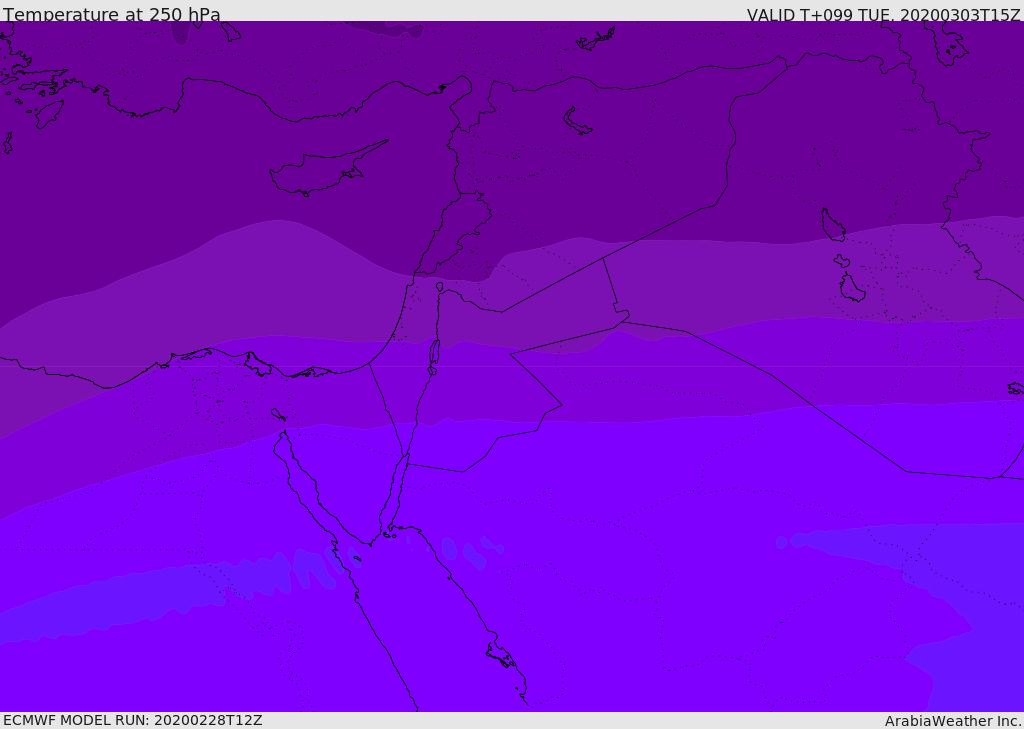Click the 'VALID T+099 TUE. 20200303T15Z' timestamp

tap(884, 15)
